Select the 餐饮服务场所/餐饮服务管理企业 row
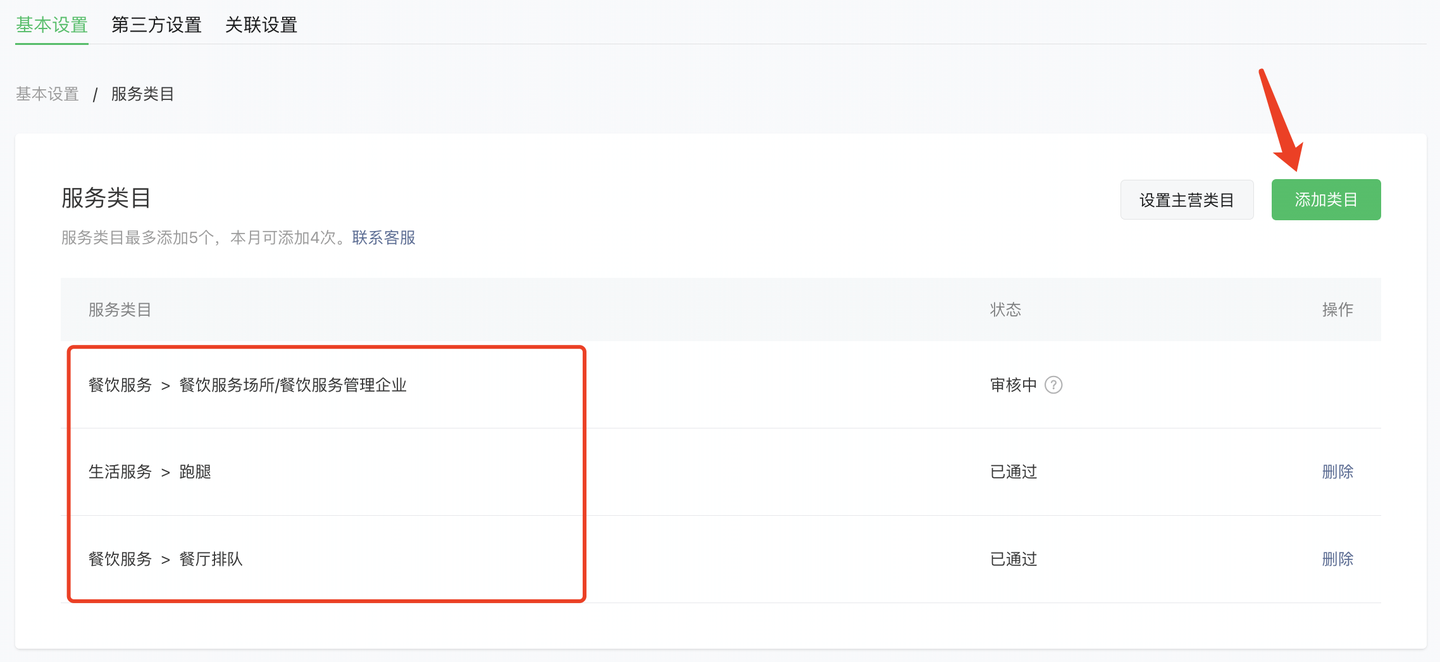Screen dimensions: 1440x662 [x=720, y=385]
